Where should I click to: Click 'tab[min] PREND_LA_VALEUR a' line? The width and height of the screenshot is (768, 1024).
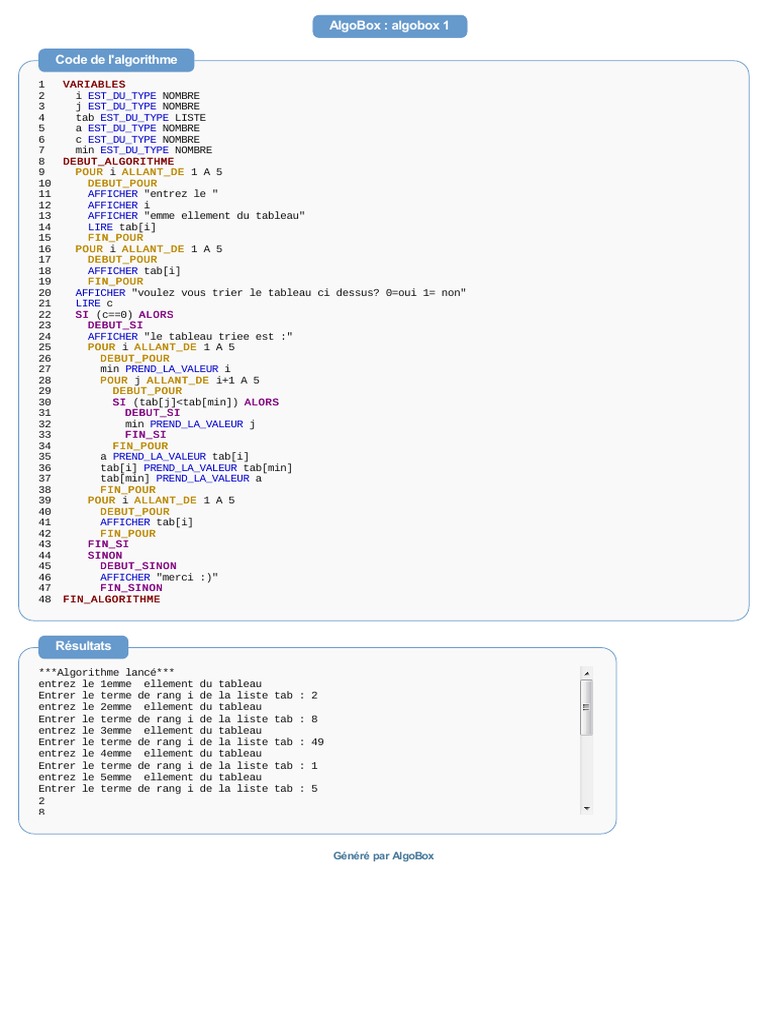(181, 479)
